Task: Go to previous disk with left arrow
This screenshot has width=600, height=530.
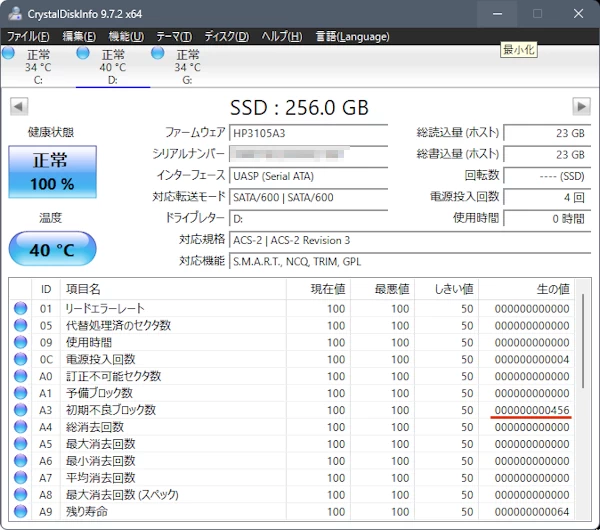Action: (19, 106)
